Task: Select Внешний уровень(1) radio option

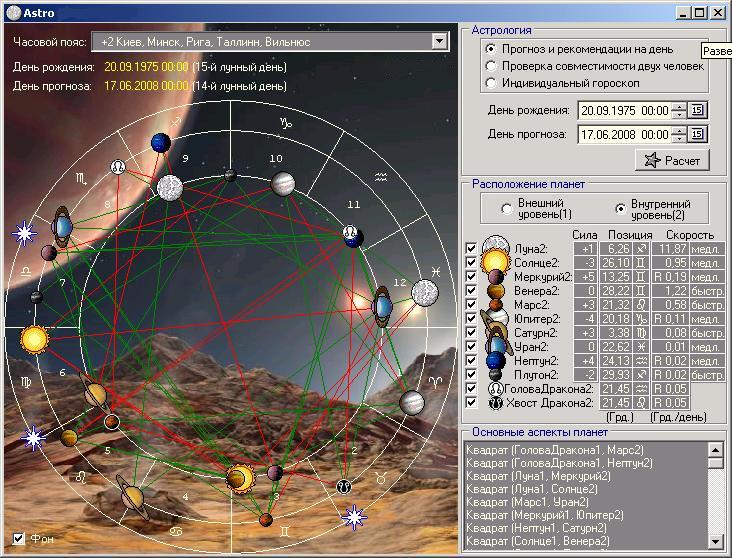Action: pyautogui.click(x=507, y=209)
